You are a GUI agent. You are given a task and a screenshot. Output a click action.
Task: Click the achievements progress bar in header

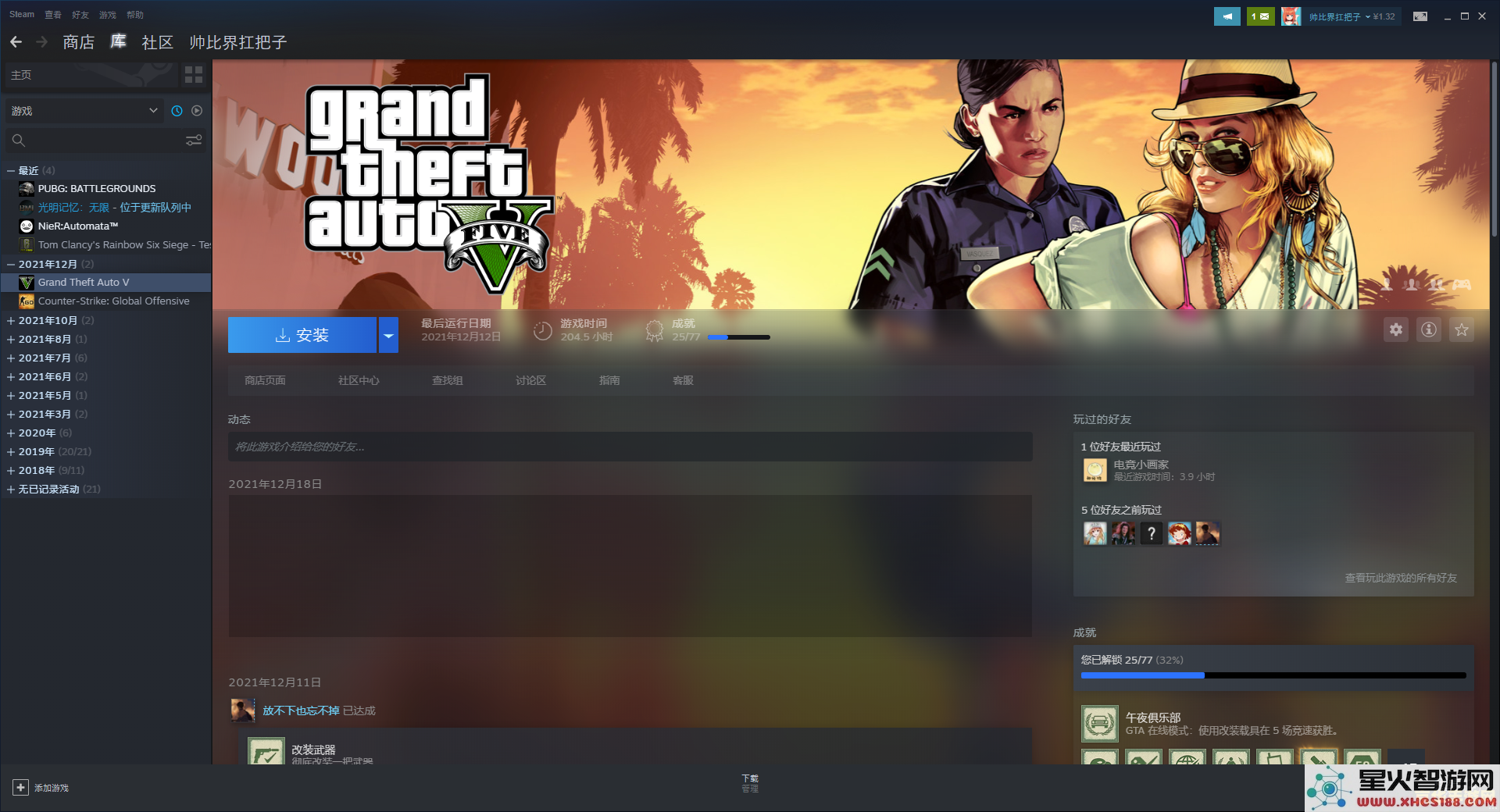738,337
